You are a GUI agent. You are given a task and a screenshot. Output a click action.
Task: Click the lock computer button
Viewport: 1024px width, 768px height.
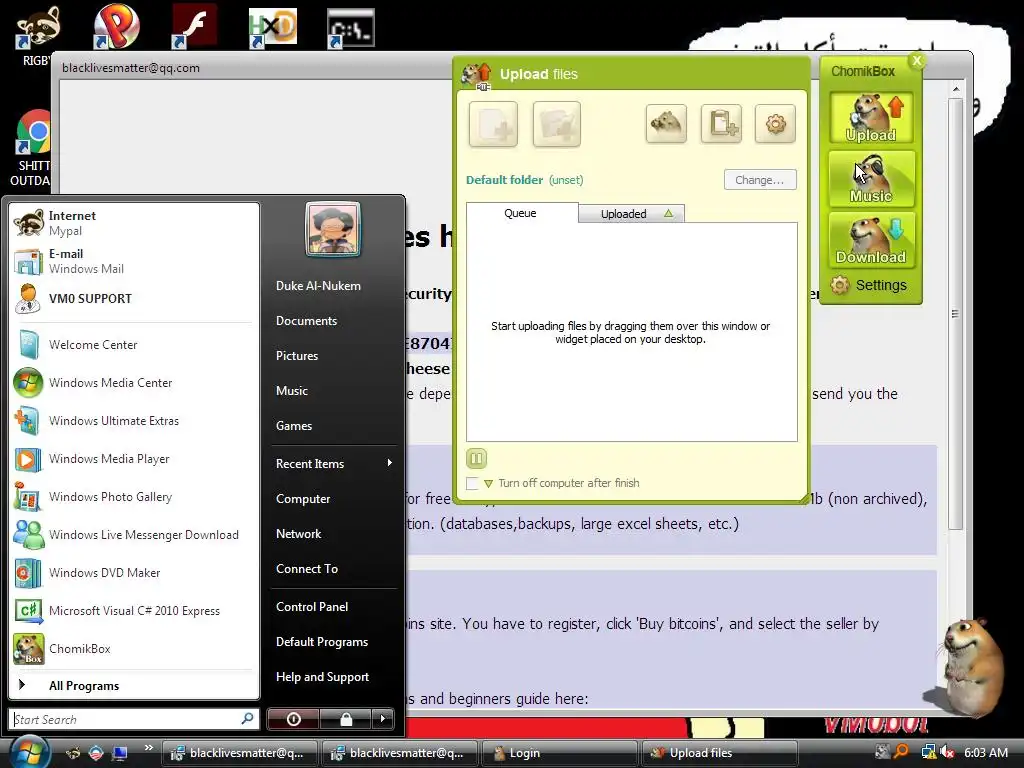(x=345, y=719)
